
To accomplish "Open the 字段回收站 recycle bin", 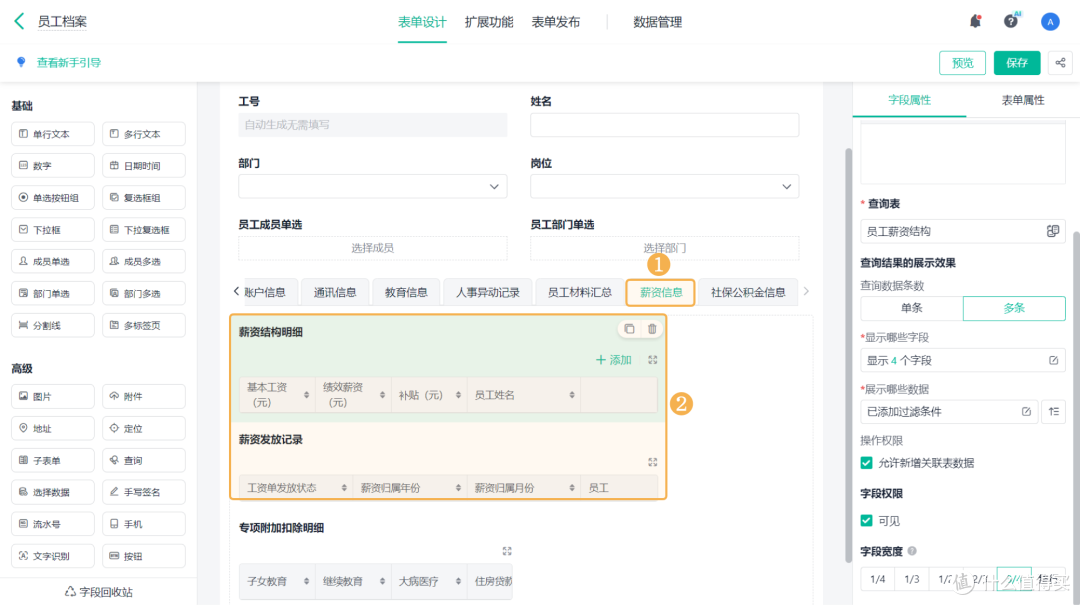I will (98, 591).
